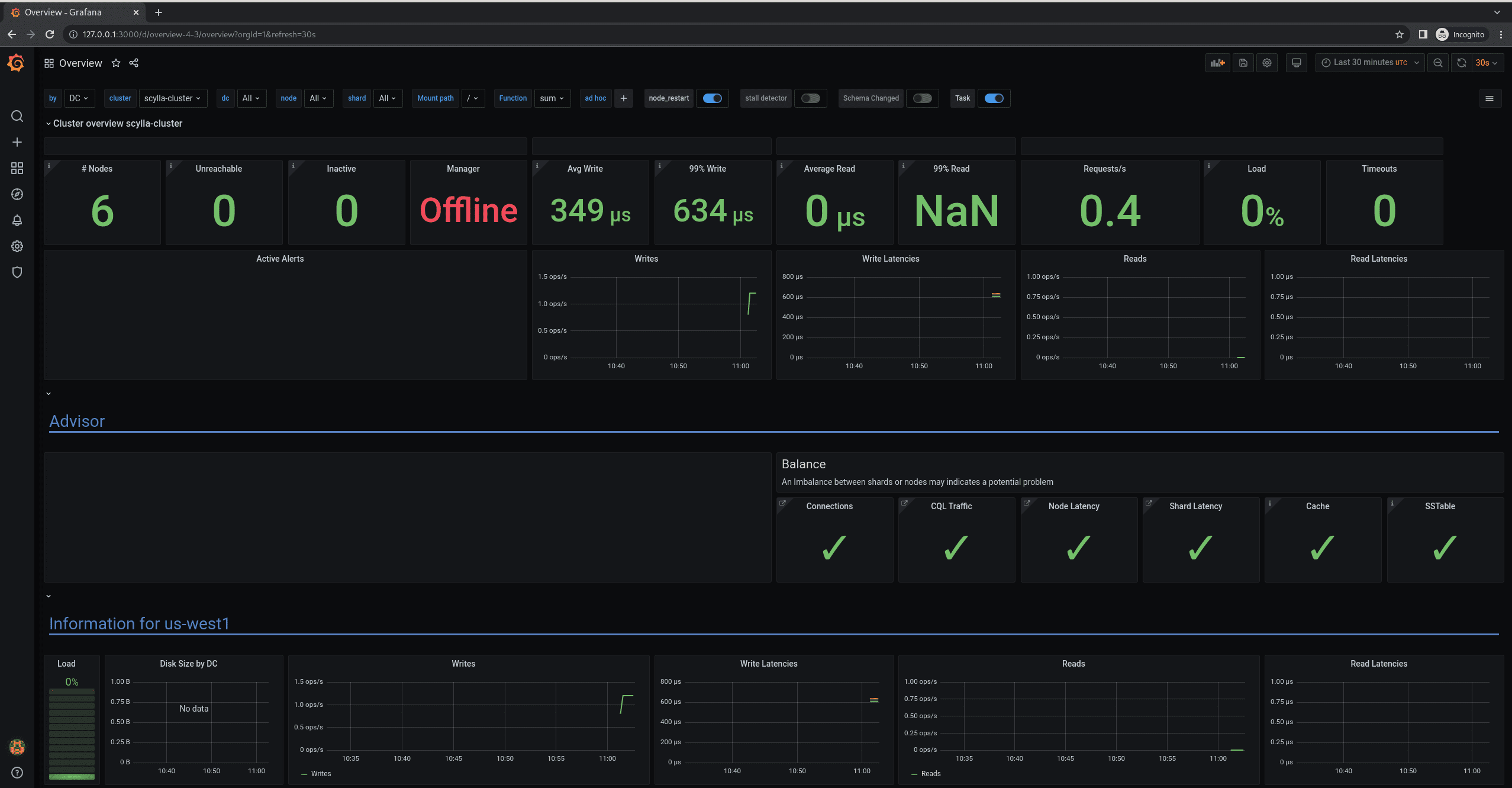The image size is (1512, 788).
Task: Open the 30s refresh interval dropdown
Action: point(1487,63)
